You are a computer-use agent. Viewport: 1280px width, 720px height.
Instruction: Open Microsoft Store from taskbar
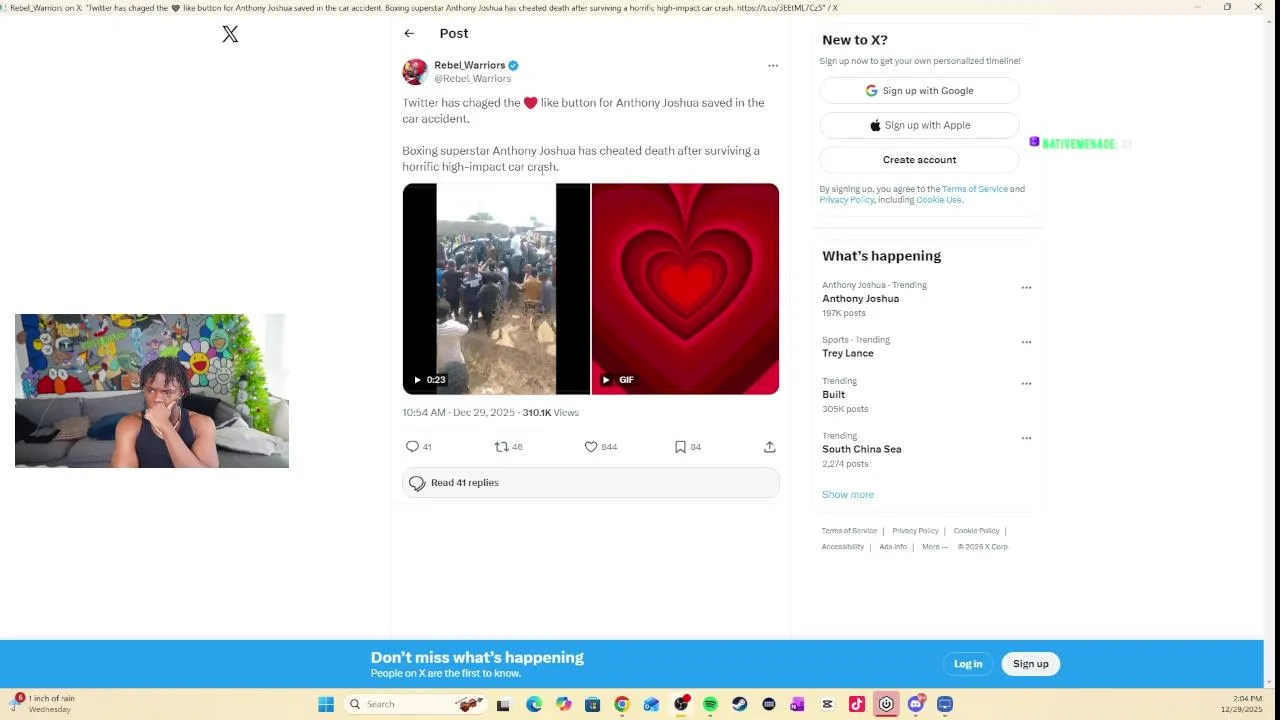click(x=592, y=704)
